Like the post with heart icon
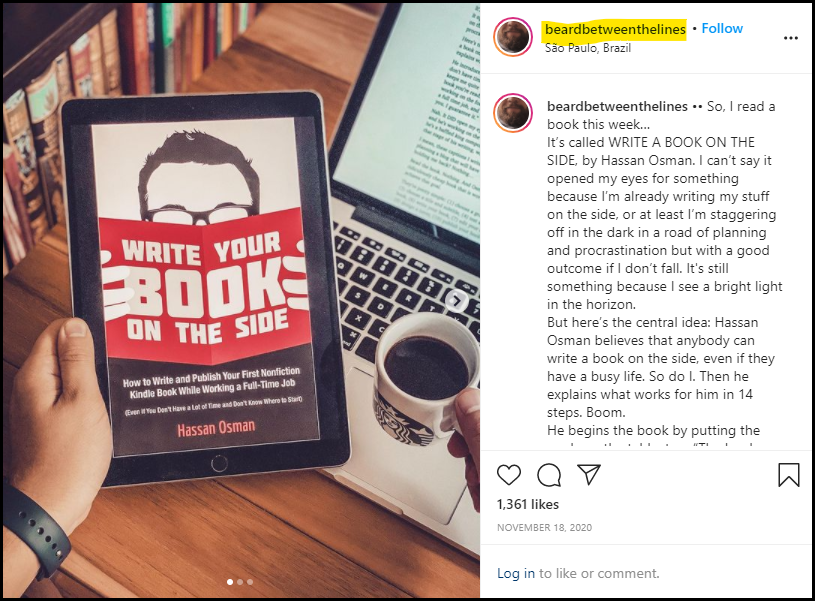The image size is (815, 601). (x=508, y=475)
